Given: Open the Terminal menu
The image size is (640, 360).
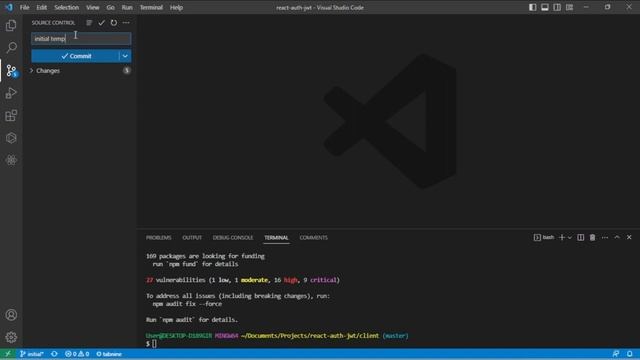Looking at the screenshot, I should coord(151,7).
